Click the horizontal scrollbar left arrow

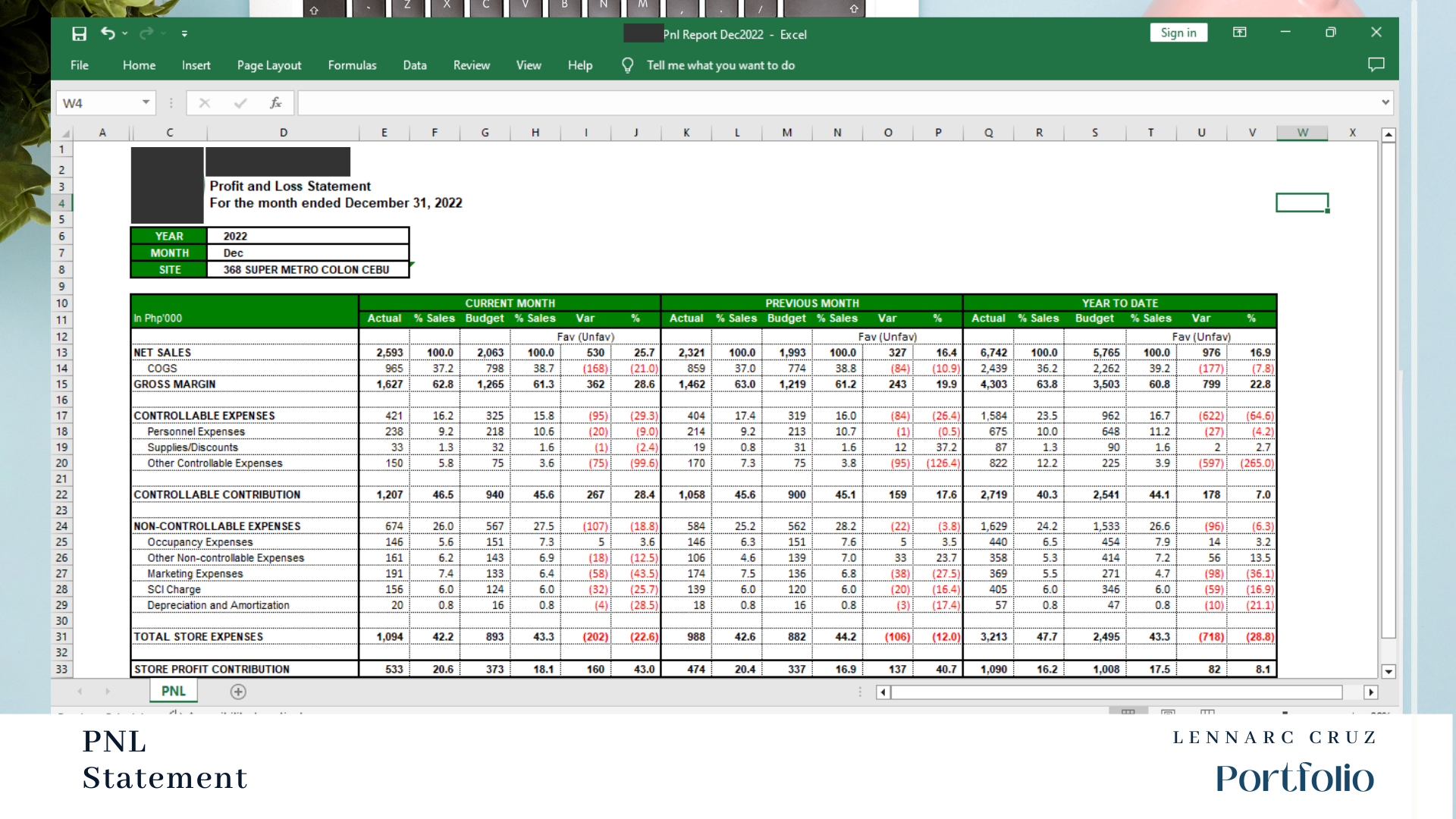(x=883, y=692)
